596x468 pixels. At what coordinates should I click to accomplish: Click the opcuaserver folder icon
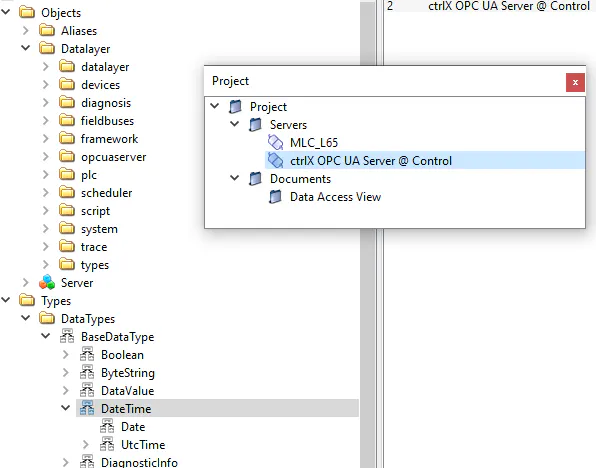67,157
